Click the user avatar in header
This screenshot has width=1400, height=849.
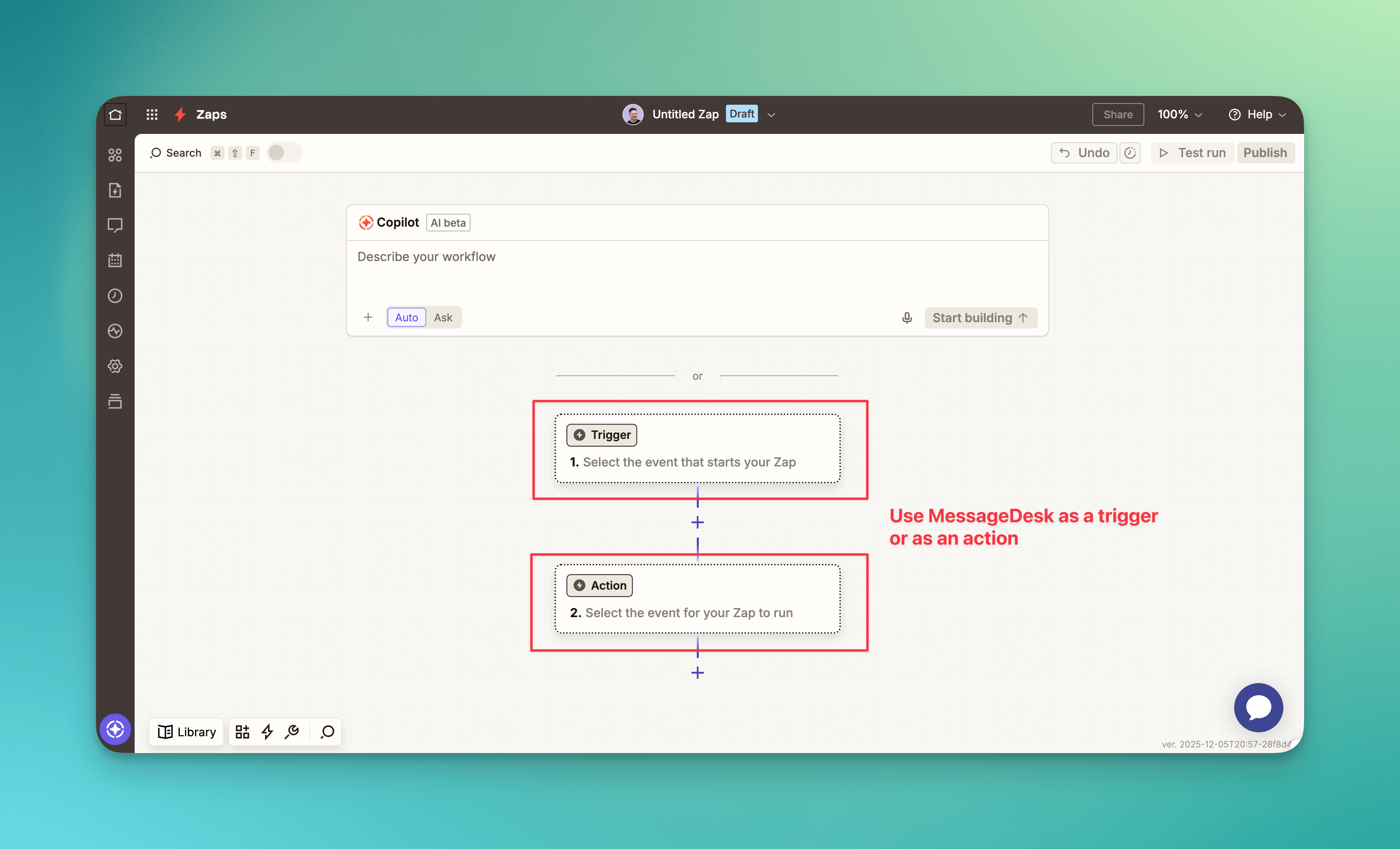tap(633, 114)
